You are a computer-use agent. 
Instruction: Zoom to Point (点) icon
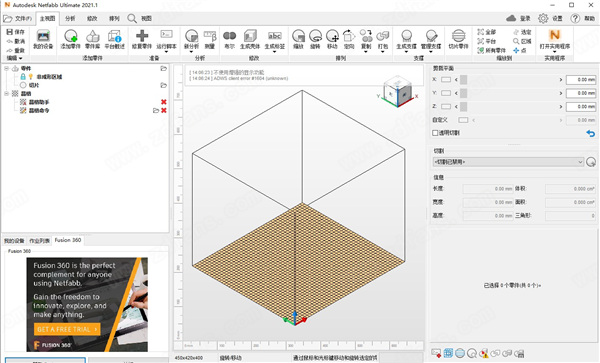[x=520, y=50]
